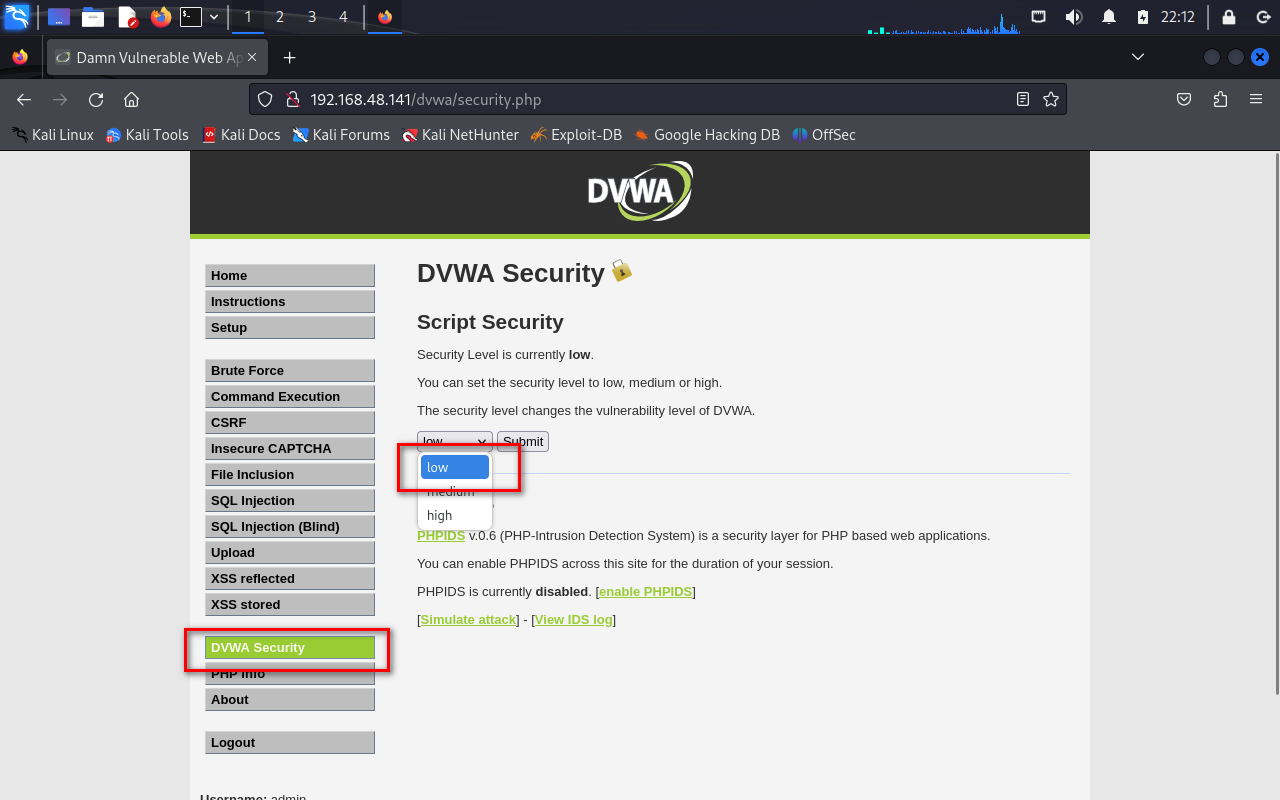The height and width of the screenshot is (800, 1280).
Task: Open the Brute Force page
Action: coord(290,370)
